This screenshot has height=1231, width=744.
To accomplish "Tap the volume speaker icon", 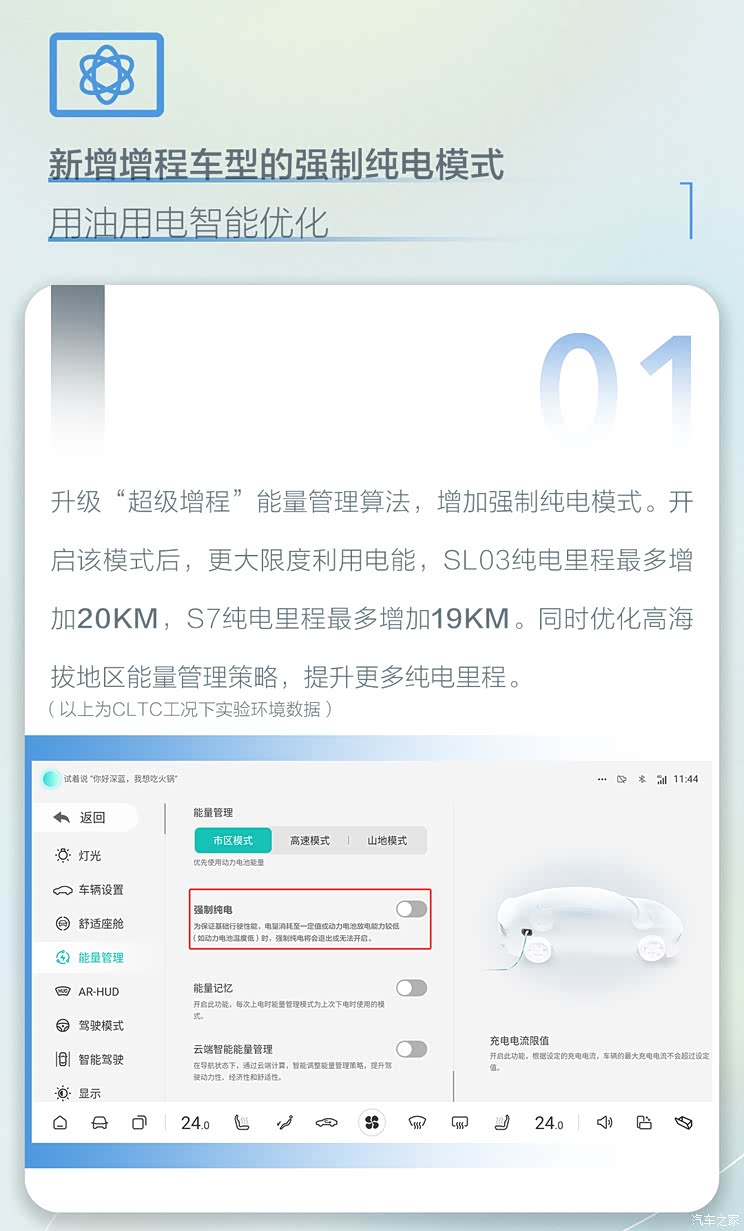I will (604, 1123).
